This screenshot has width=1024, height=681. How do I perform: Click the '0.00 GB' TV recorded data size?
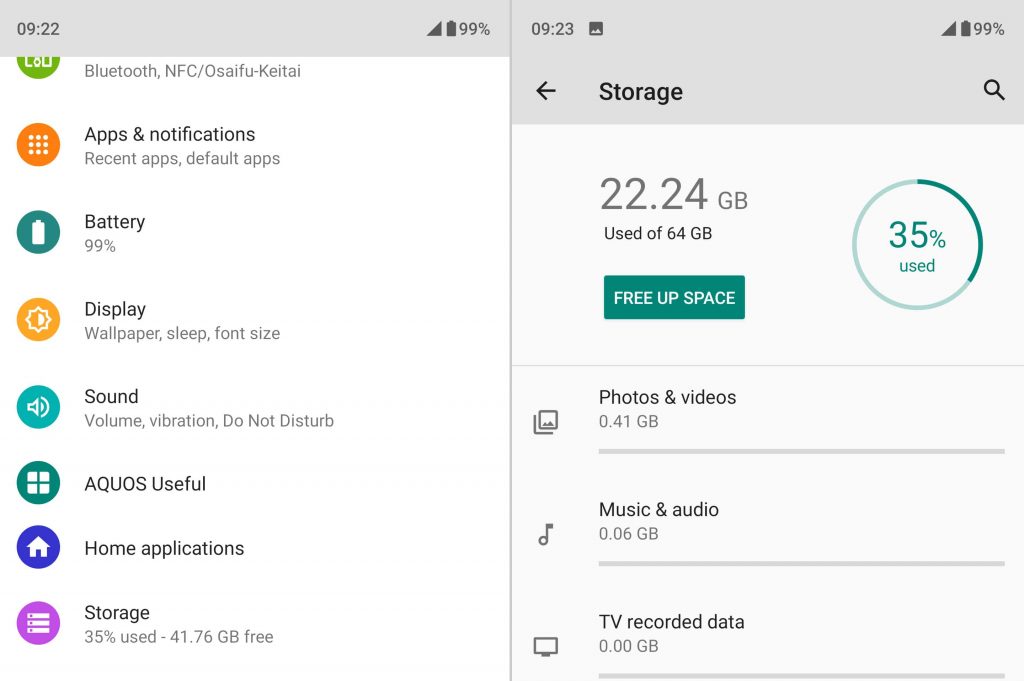tap(628, 646)
